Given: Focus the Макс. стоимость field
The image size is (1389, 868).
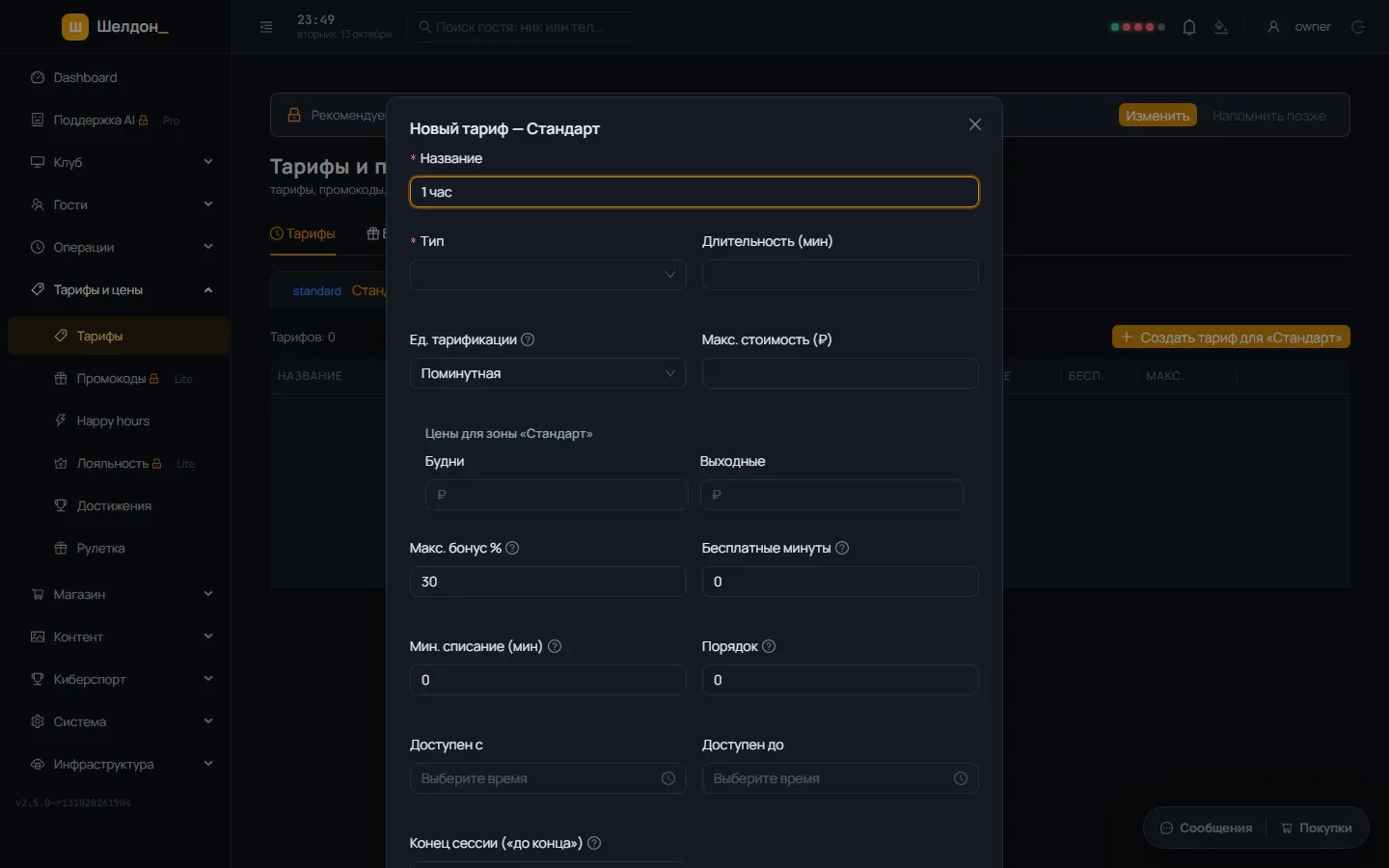Looking at the screenshot, I should [x=840, y=373].
